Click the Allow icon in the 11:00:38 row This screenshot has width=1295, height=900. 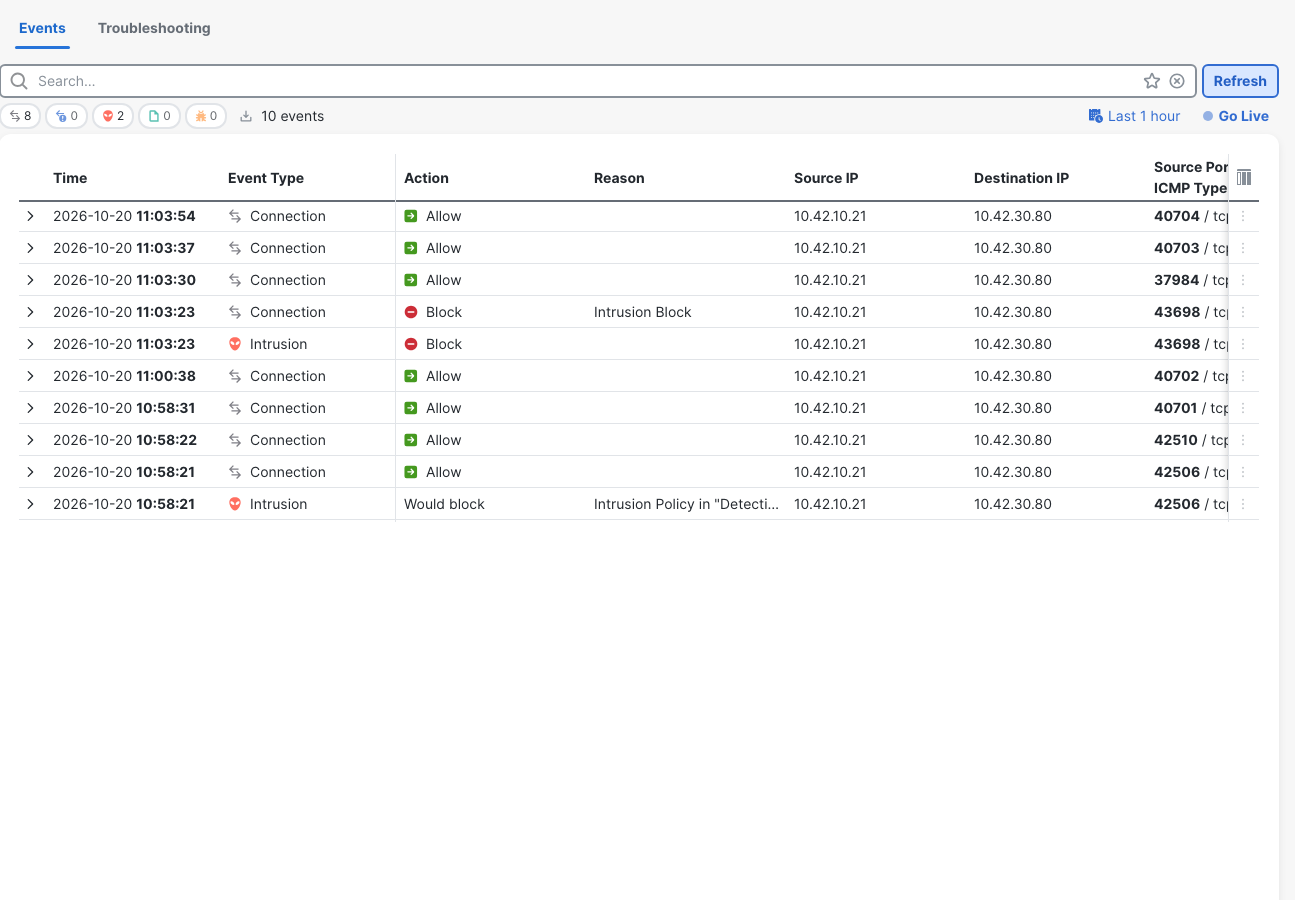411,376
